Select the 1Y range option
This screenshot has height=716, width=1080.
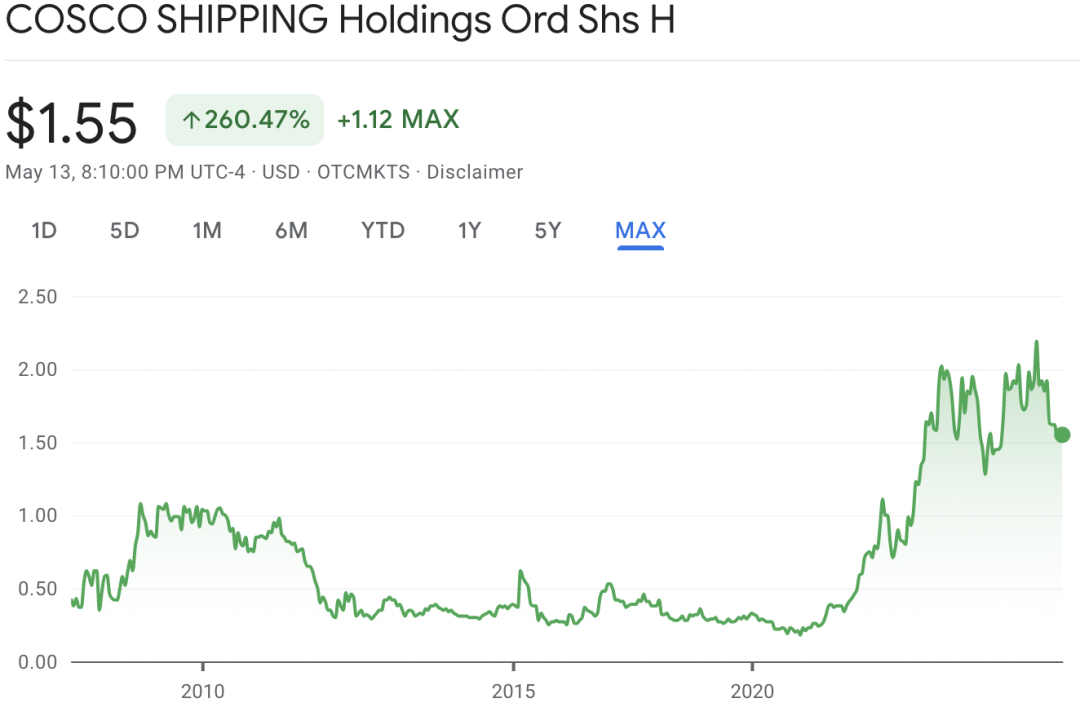point(470,231)
